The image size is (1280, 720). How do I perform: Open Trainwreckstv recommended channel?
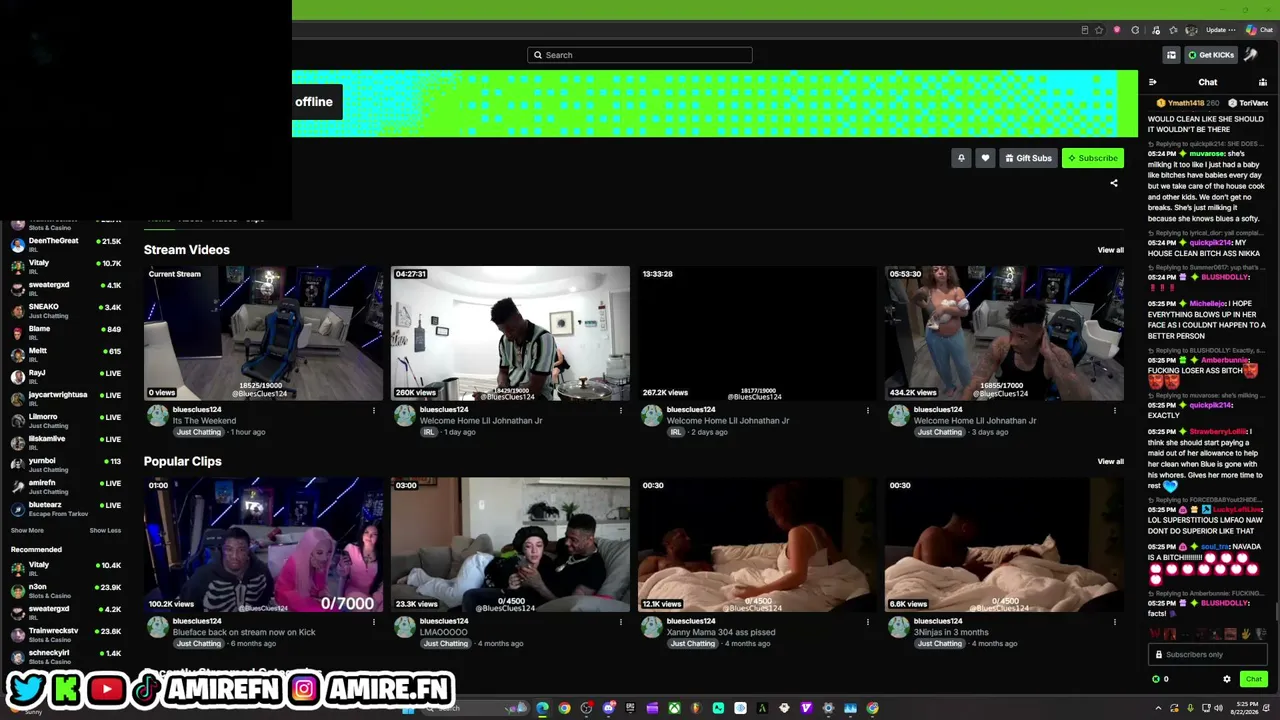tap(65, 634)
